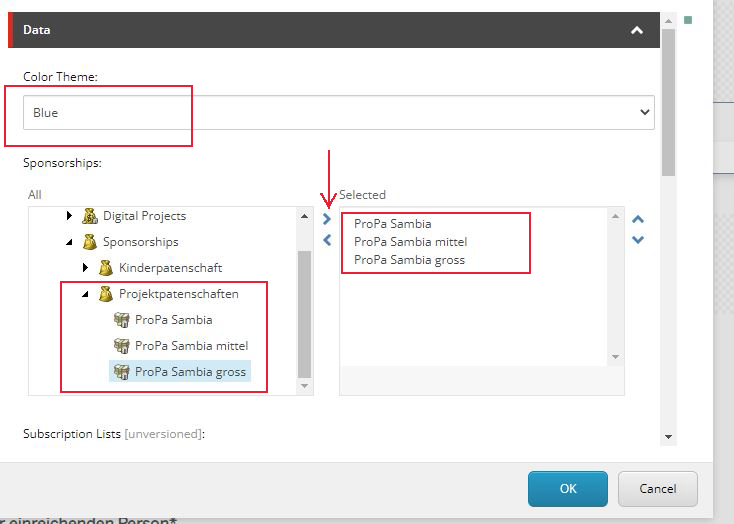
Task: Remove item from Selected with left arrow
Action: click(327, 240)
